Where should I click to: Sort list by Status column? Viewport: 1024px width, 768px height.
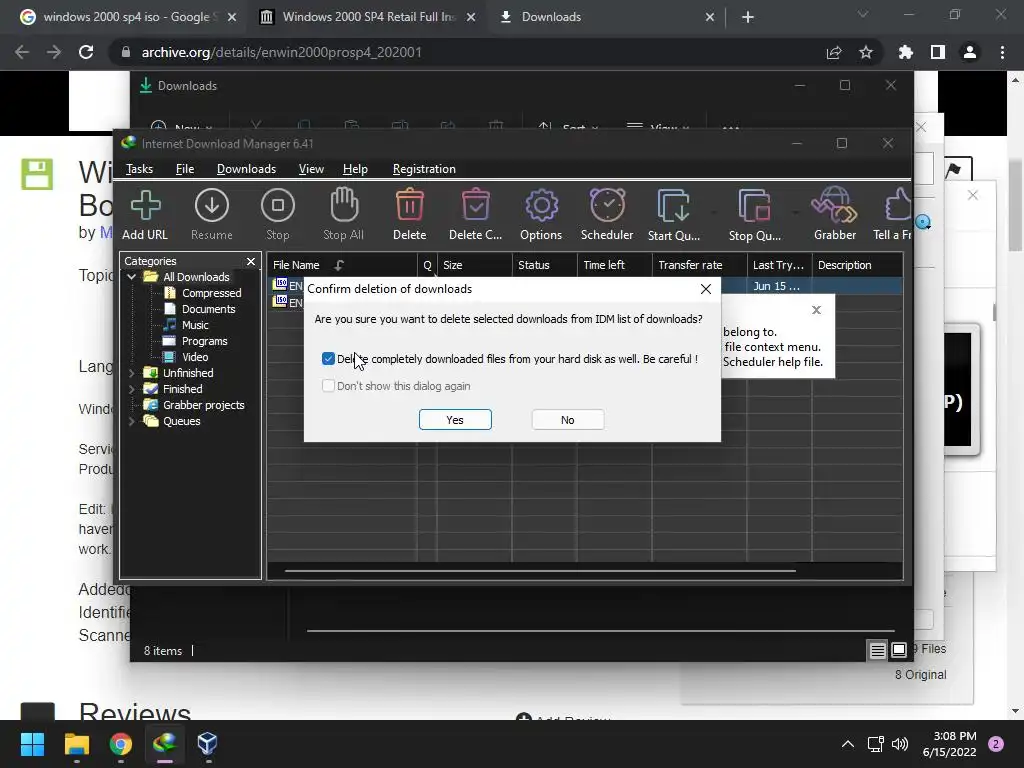click(x=545, y=265)
